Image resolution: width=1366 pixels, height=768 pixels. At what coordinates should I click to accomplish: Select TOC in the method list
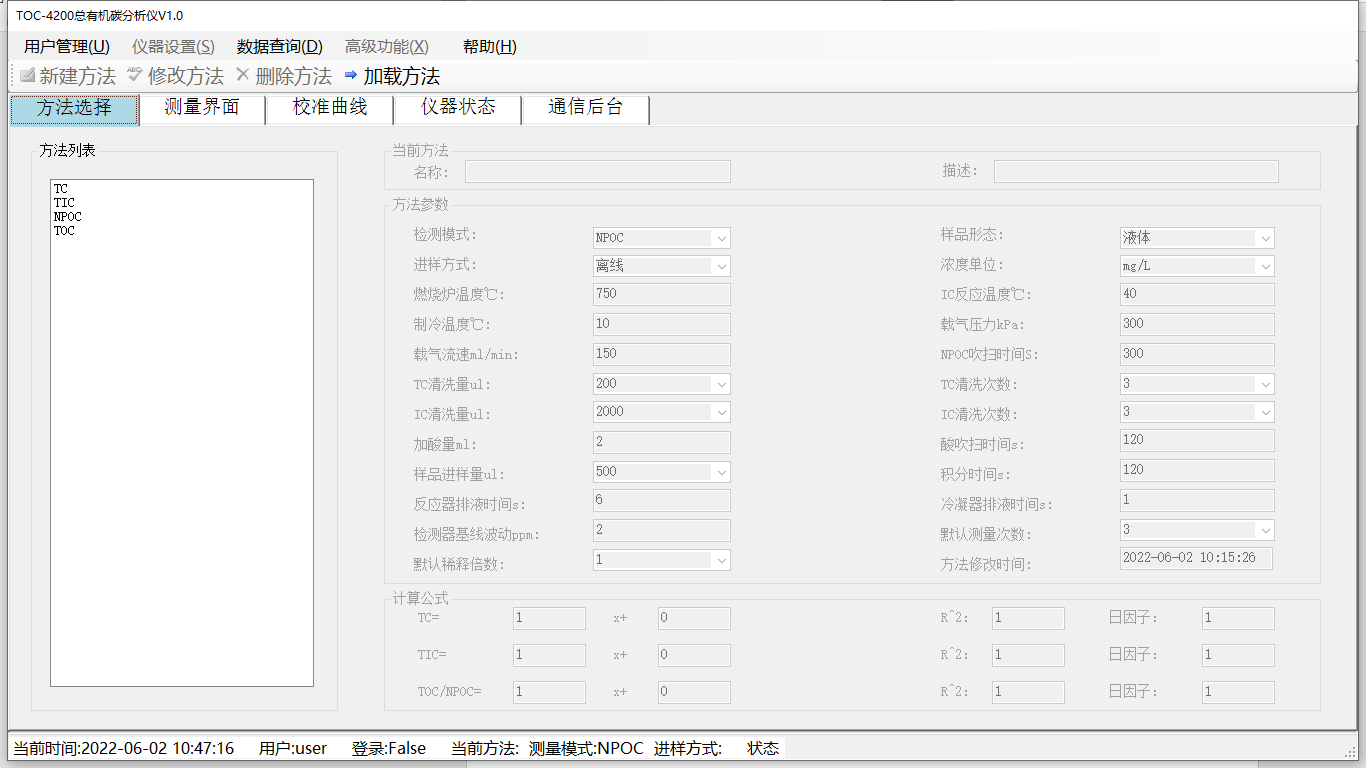click(64, 231)
